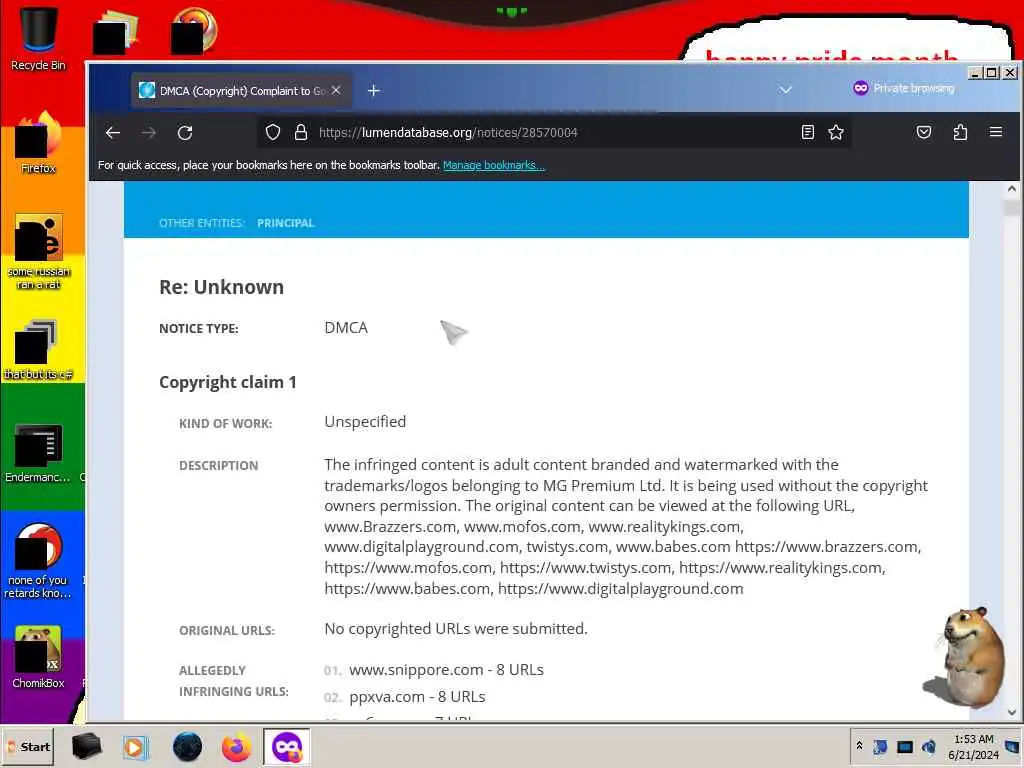
Task: Open the folder desktop icon beside Recycle Bin
Action: (x=116, y=31)
